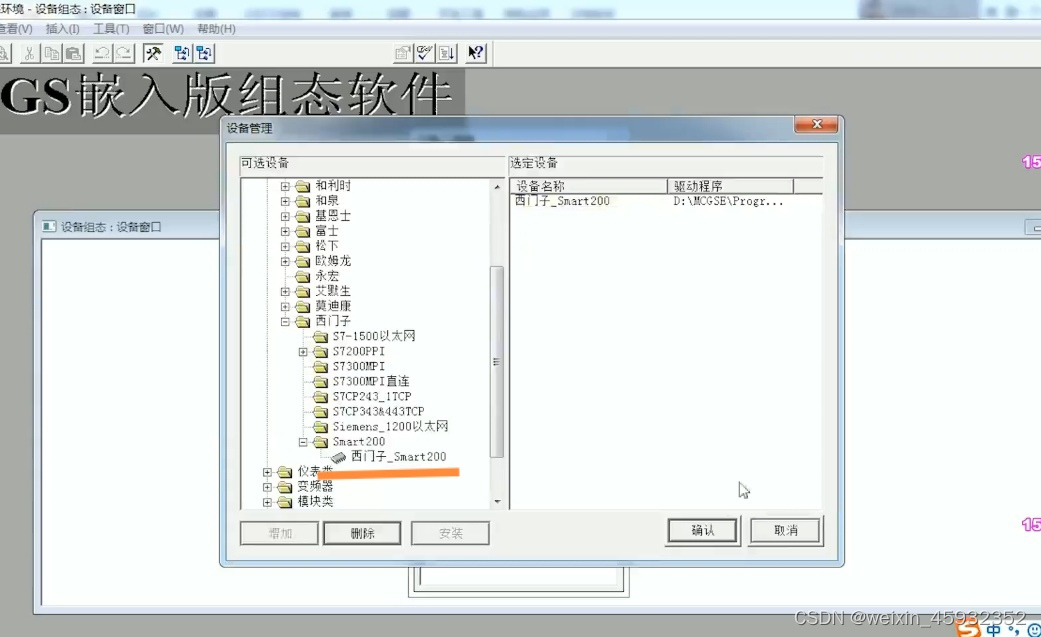Click the 永宏 folder icon
Viewport: 1041px width, 637px height.
click(303, 276)
